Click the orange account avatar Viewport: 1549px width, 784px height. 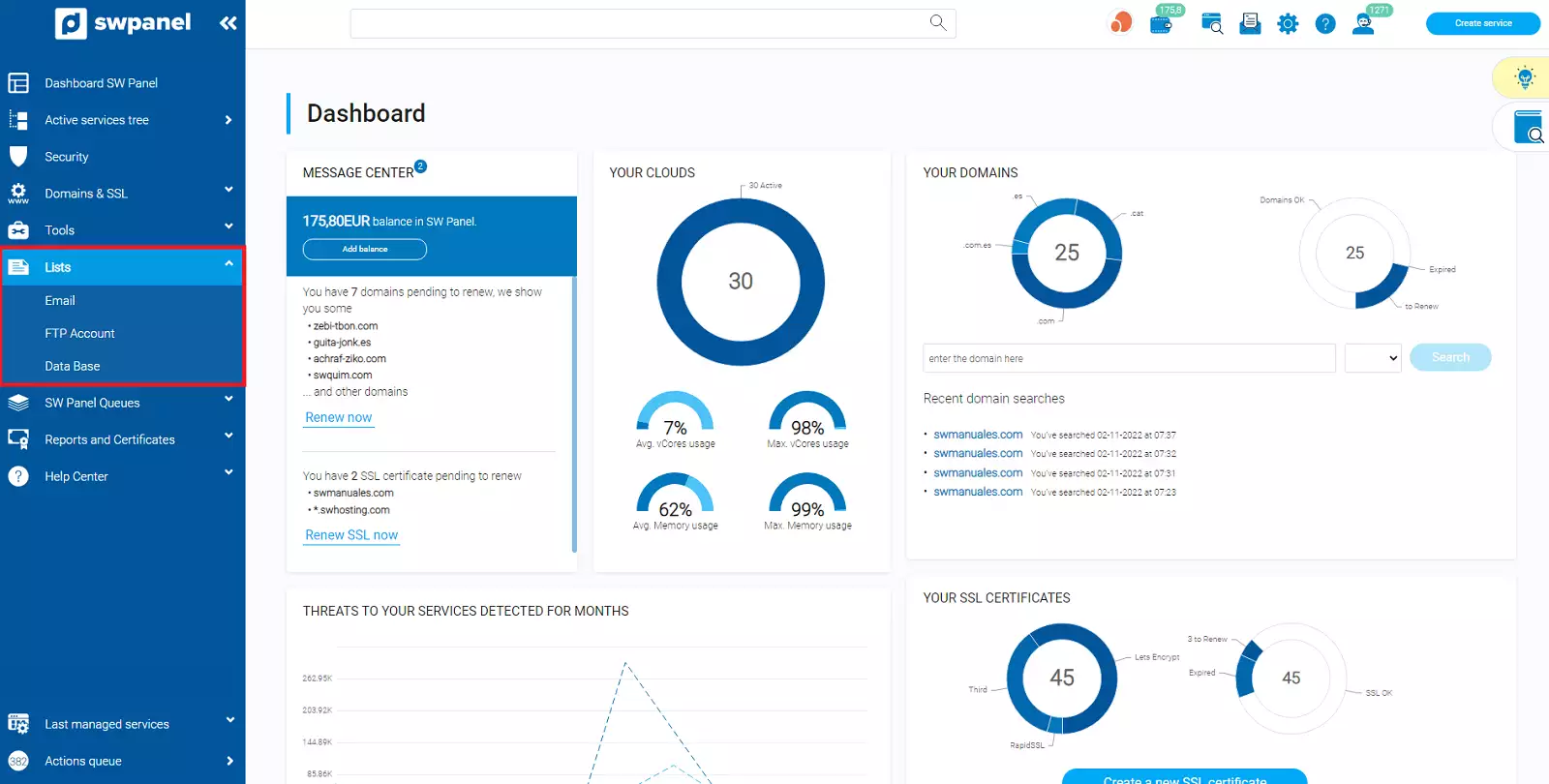(1121, 23)
